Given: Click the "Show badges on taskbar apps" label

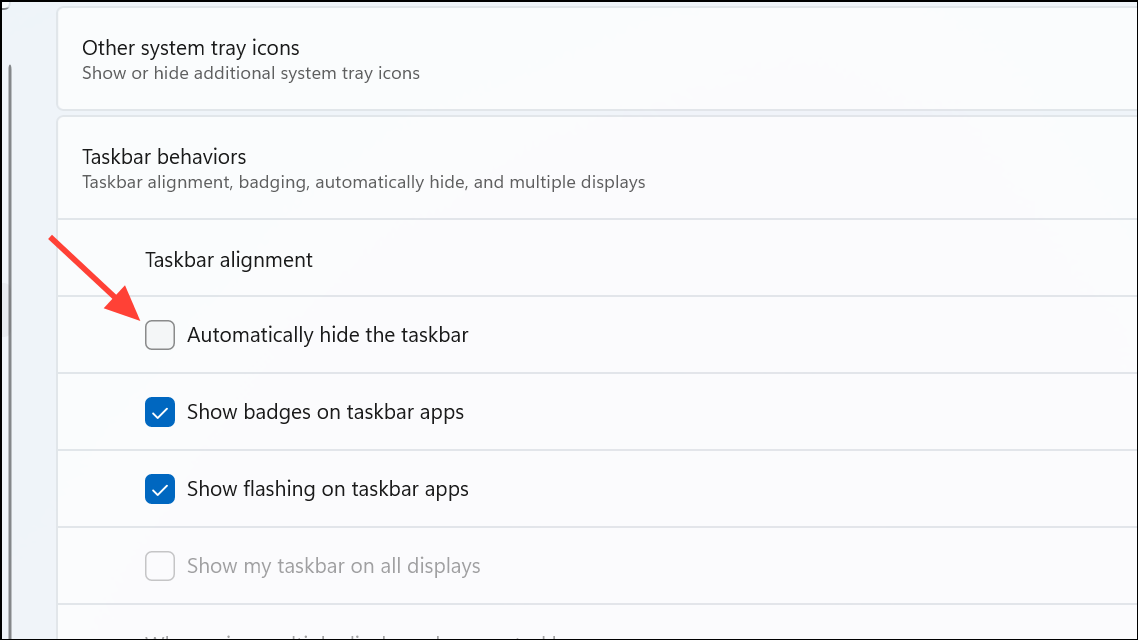Looking at the screenshot, I should 325,412.
